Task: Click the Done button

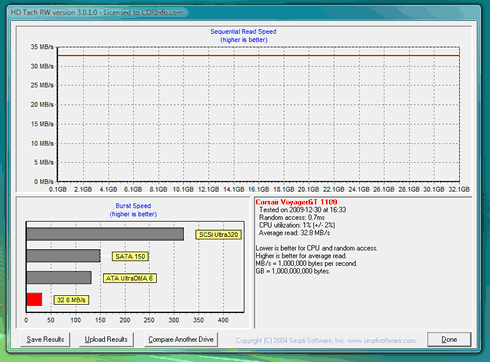Action: tap(449, 339)
